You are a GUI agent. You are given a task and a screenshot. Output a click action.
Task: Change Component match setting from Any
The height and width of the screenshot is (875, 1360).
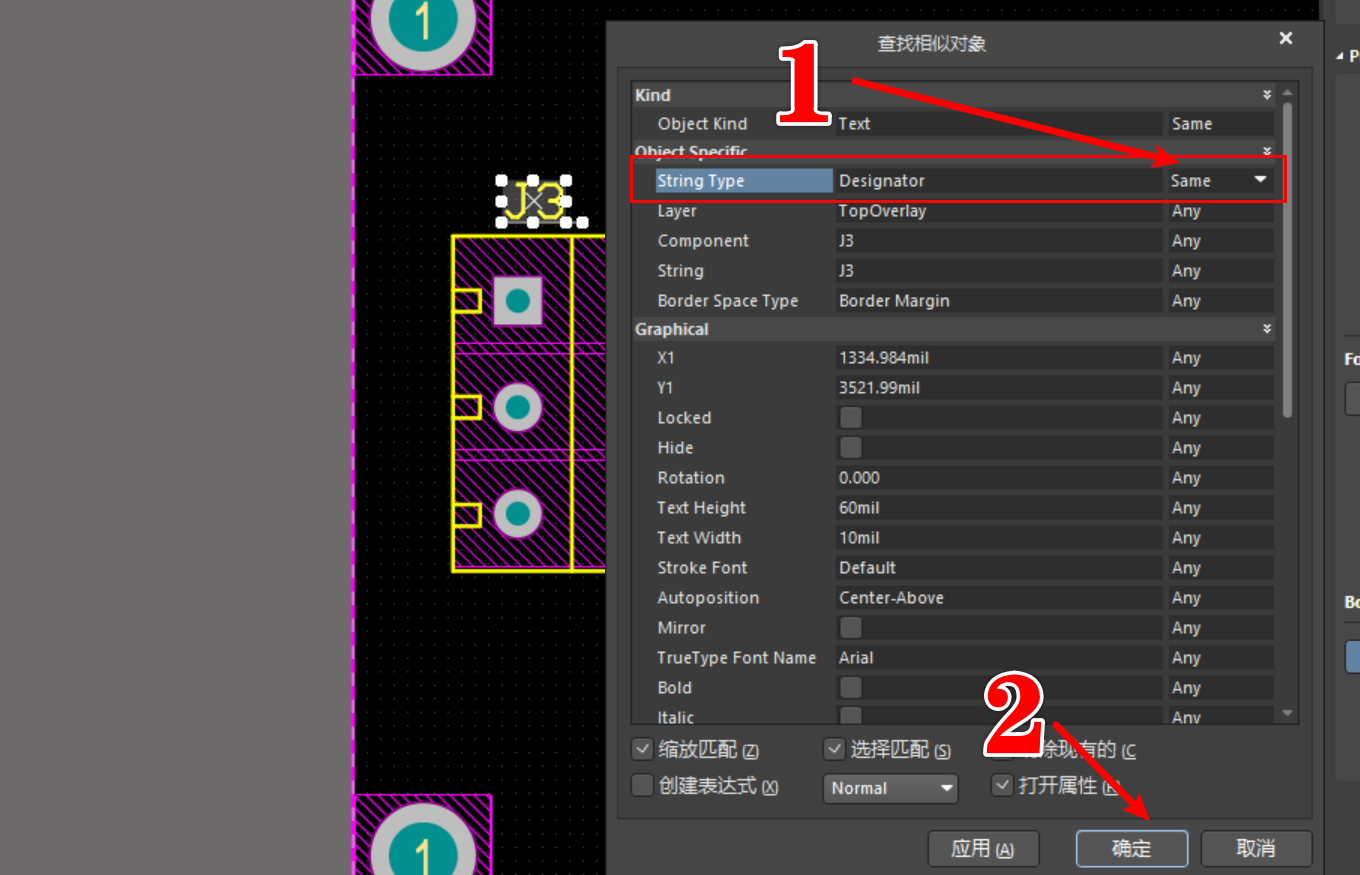(x=1219, y=240)
